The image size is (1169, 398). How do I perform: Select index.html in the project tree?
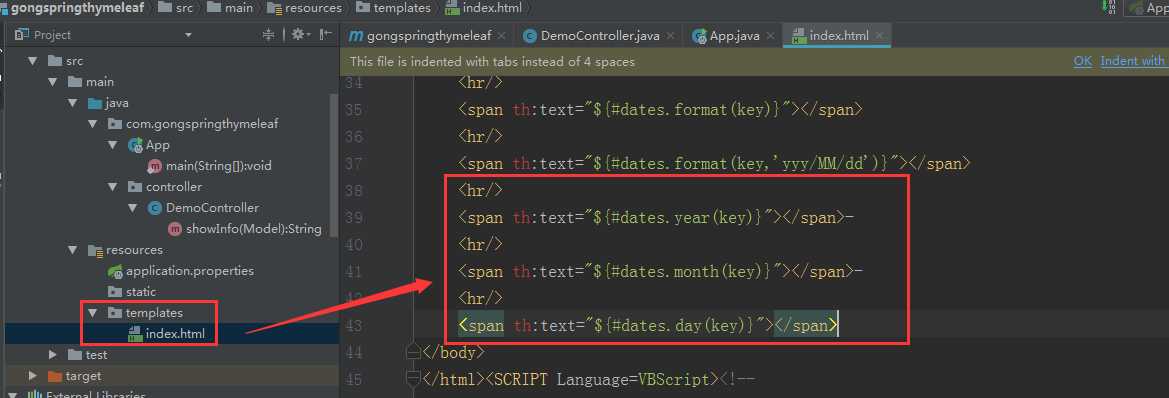coord(175,333)
